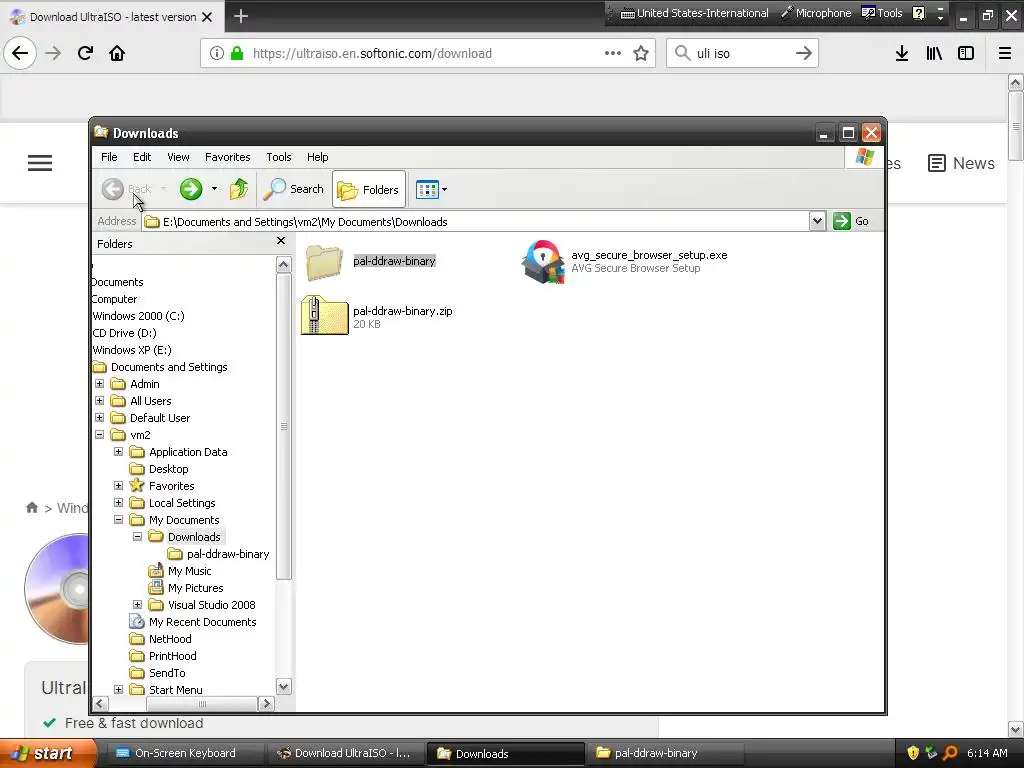Expand the Admin folder in tree
This screenshot has height=768, width=1024.
pyautogui.click(x=99, y=384)
